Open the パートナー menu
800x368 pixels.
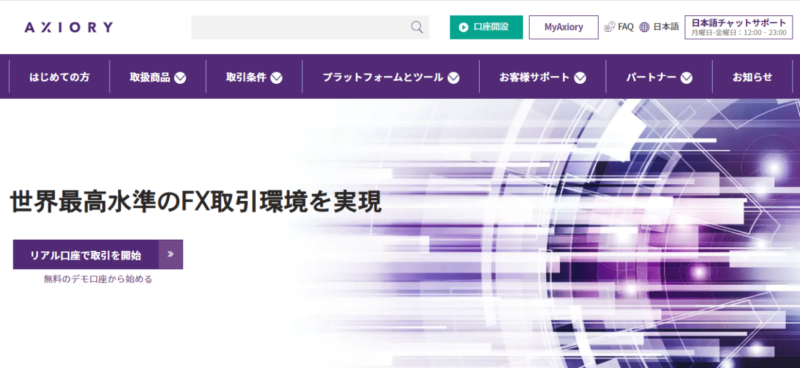(651, 78)
